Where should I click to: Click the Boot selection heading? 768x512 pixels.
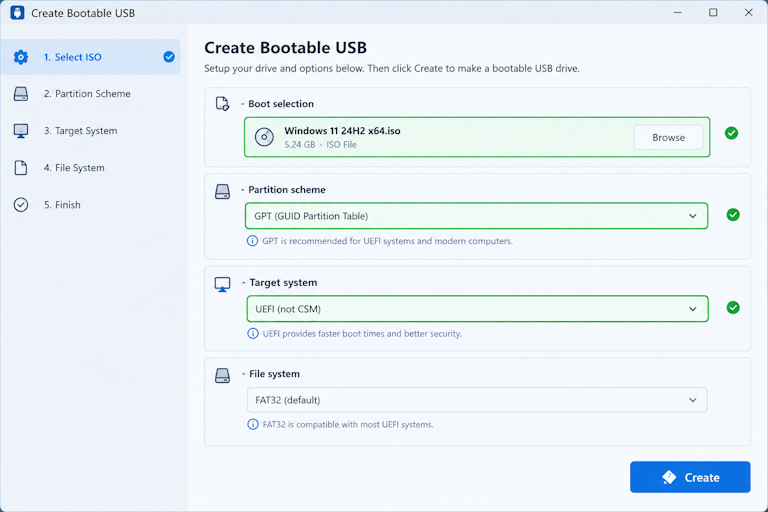281,104
